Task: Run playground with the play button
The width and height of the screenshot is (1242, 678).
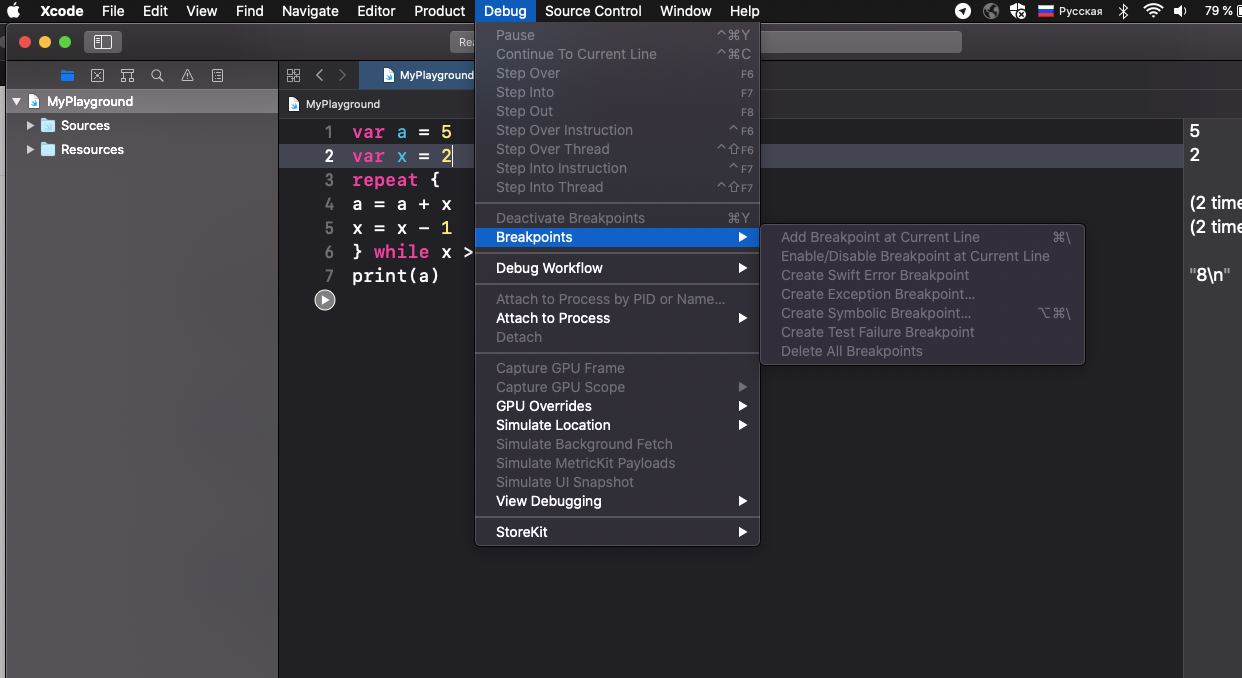Action: pyautogui.click(x=325, y=300)
